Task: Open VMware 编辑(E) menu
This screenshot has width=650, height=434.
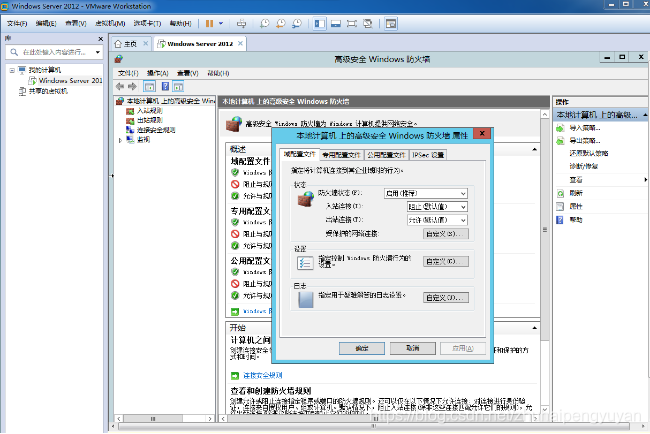Action: click(x=46, y=24)
